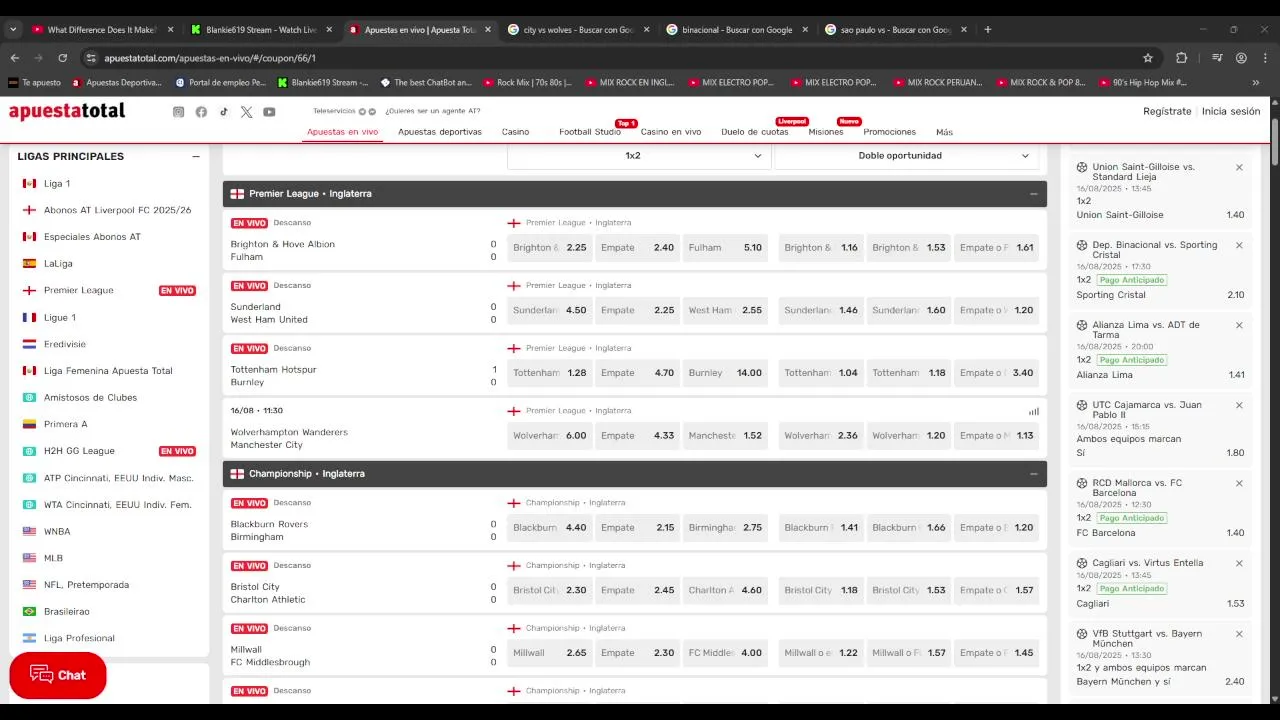This screenshot has height=720, width=1280.
Task: Open the TikTok social icon
Action: pos(224,112)
